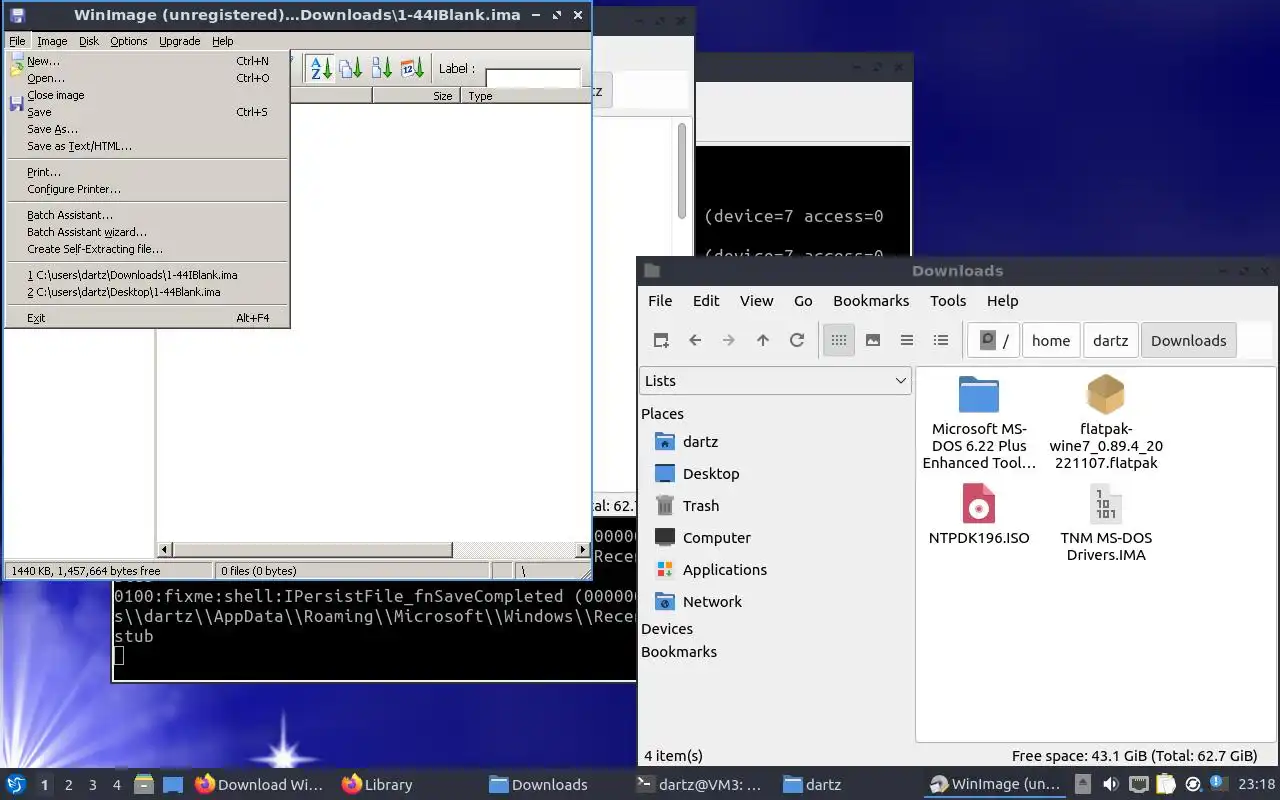Go forward with the right arrow icon
Image resolution: width=1280 pixels, height=800 pixels.
click(x=729, y=340)
